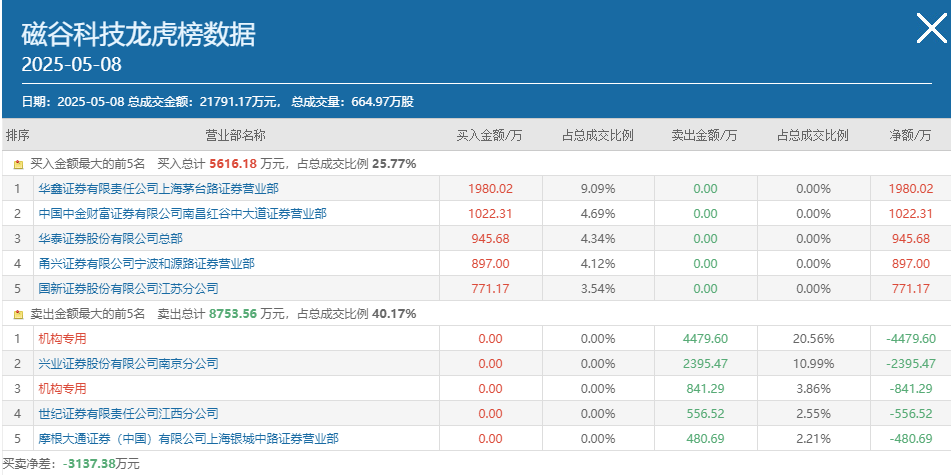The height and width of the screenshot is (475, 951).
Task: Click buy amount 771.17 in 国新证券 row
Action: pyautogui.click(x=490, y=288)
